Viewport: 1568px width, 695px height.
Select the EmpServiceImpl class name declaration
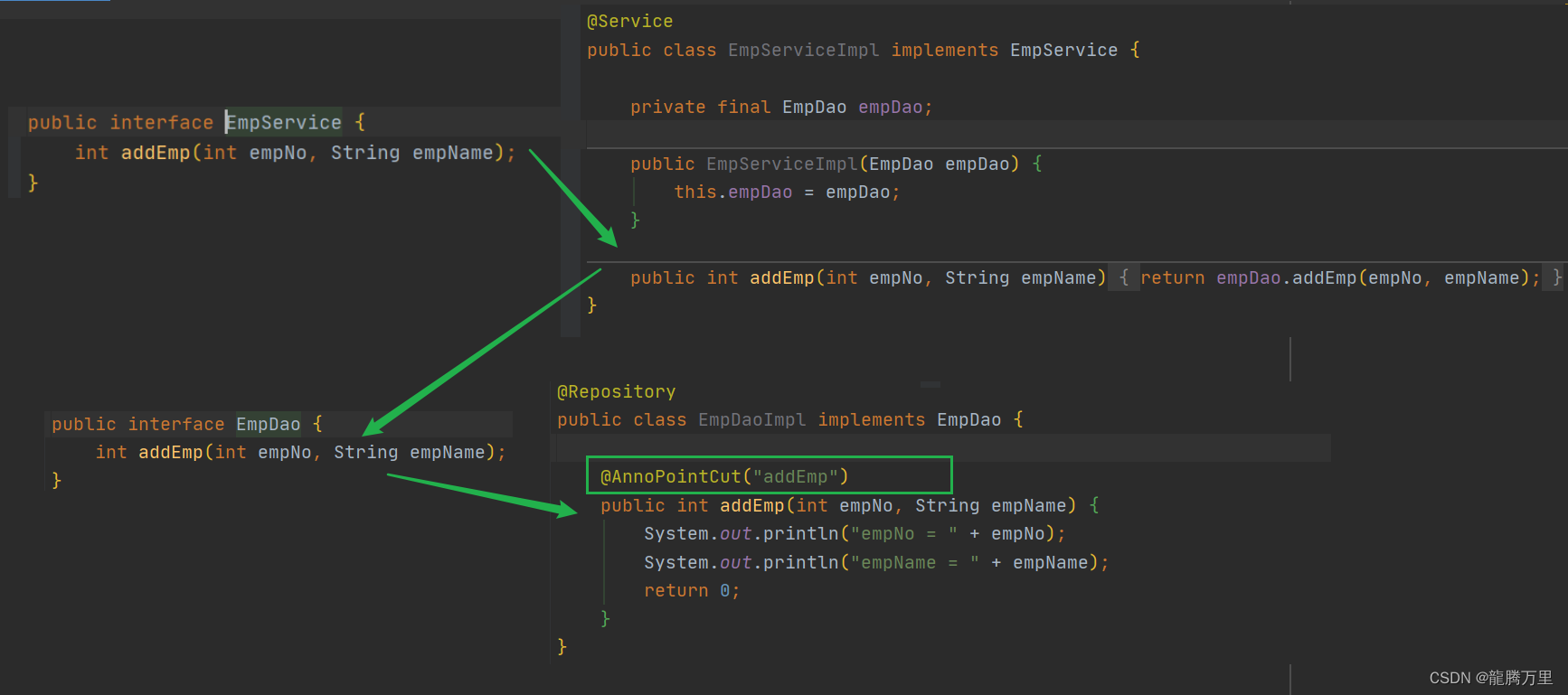(x=803, y=50)
